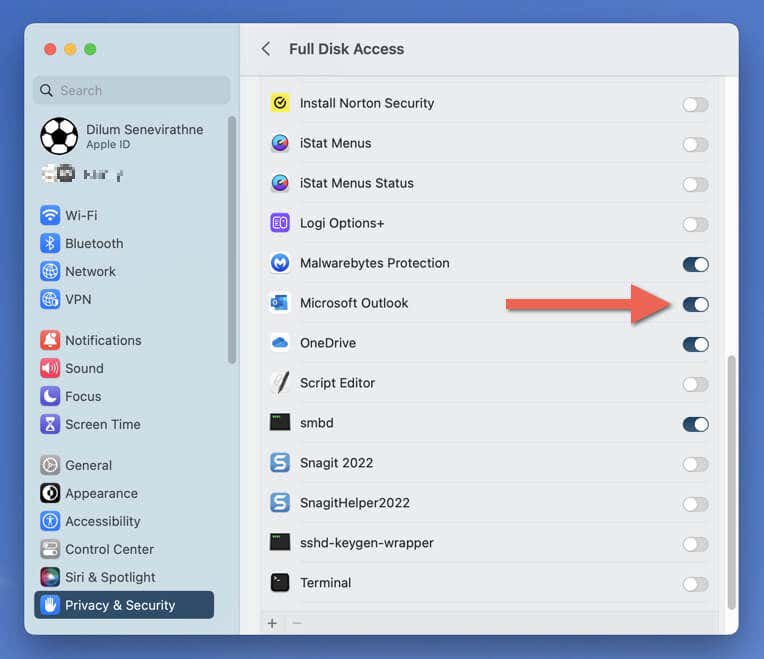Click the search magnifying glass icon
The image size is (764, 659).
coord(46,90)
